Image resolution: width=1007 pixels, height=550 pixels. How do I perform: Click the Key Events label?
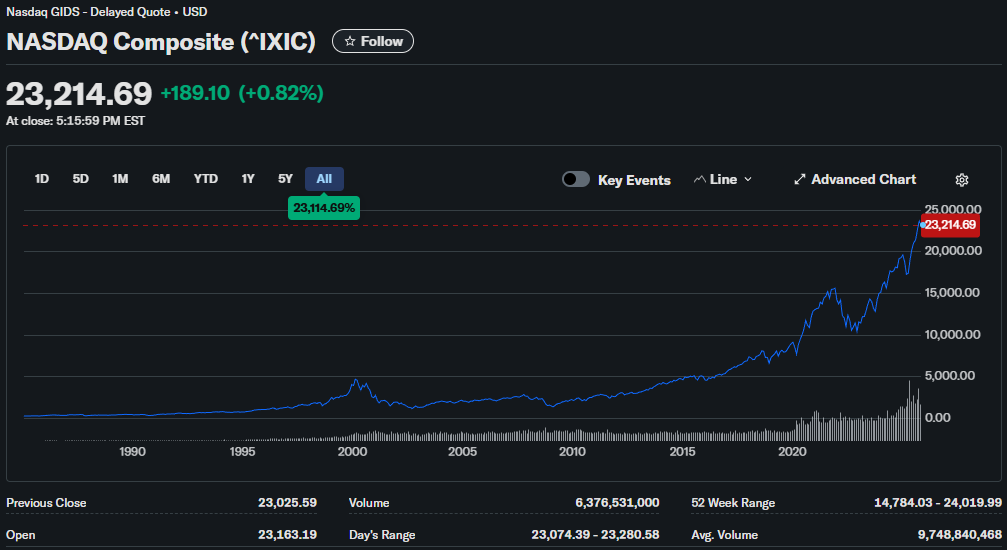[634, 181]
